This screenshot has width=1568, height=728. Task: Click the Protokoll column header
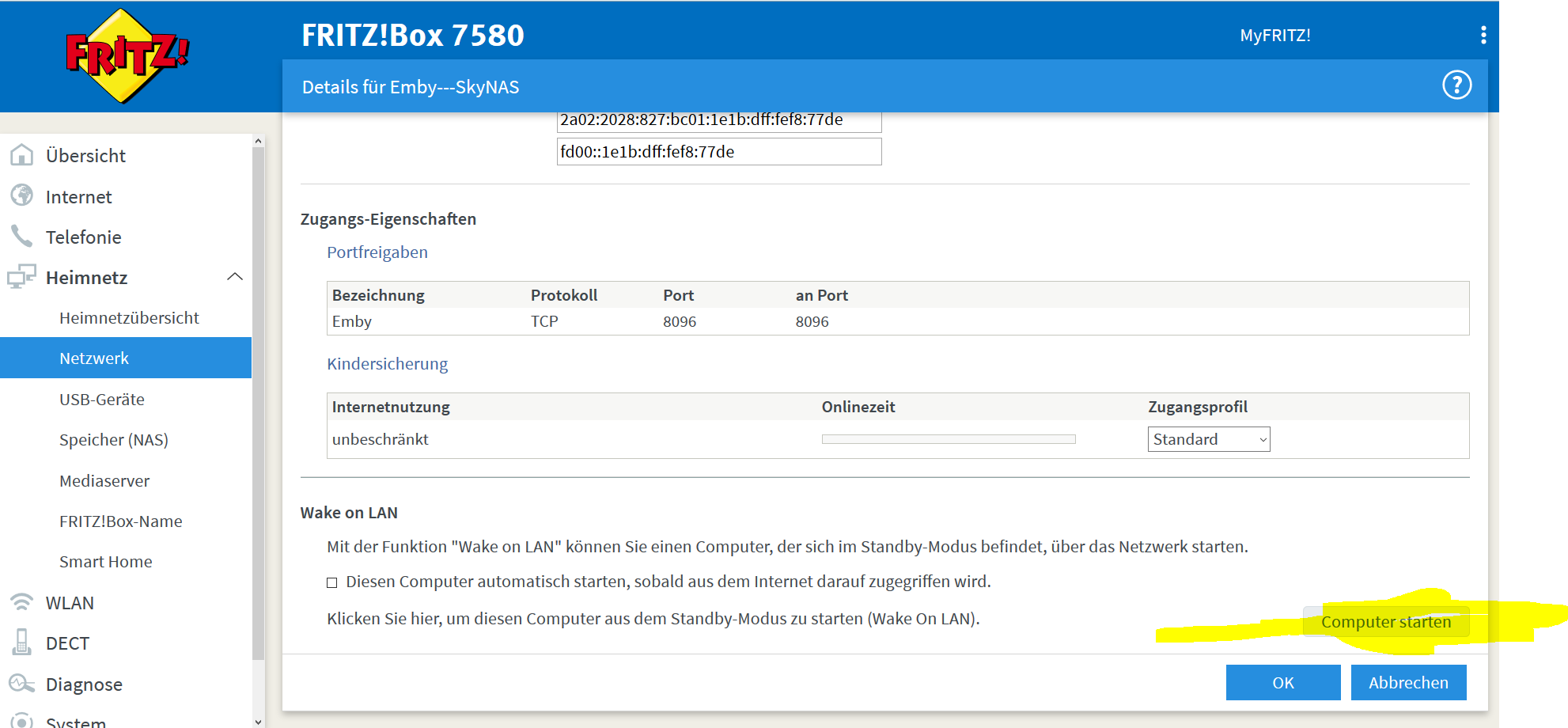click(x=564, y=295)
